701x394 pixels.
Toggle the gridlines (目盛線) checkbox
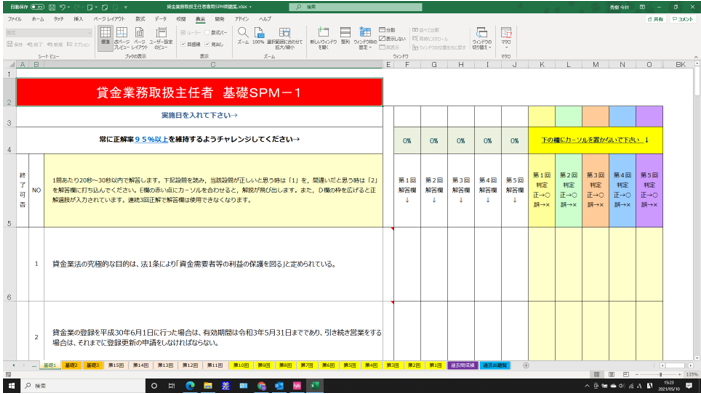[x=190, y=44]
